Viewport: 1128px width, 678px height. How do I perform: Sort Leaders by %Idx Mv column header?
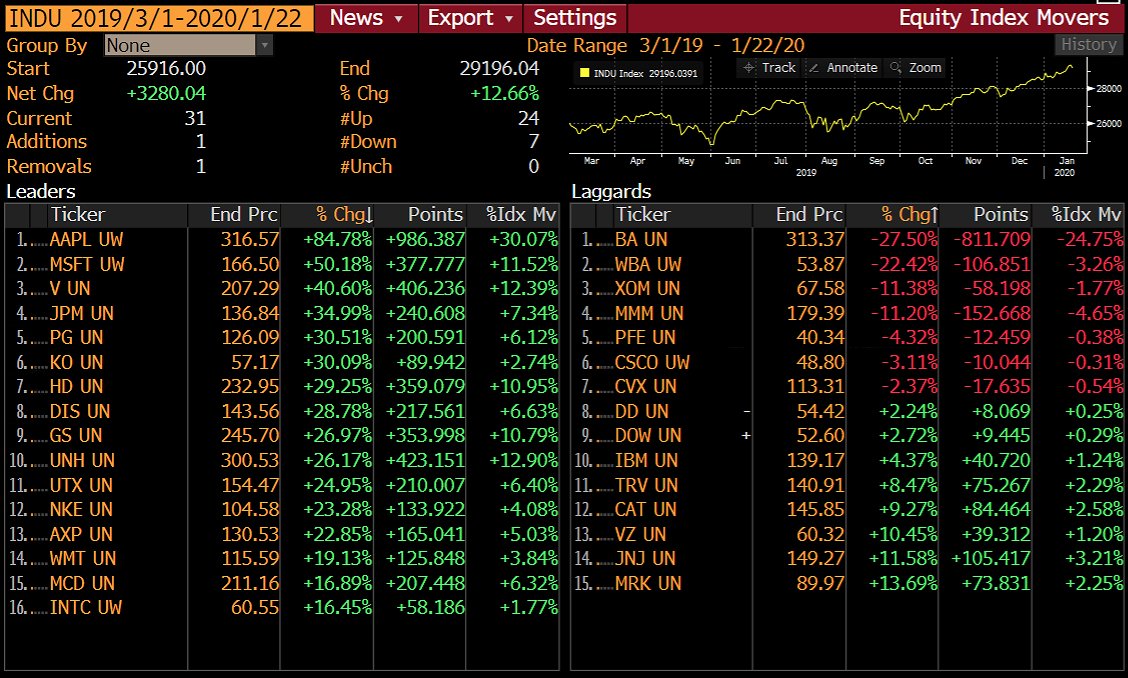click(x=512, y=214)
